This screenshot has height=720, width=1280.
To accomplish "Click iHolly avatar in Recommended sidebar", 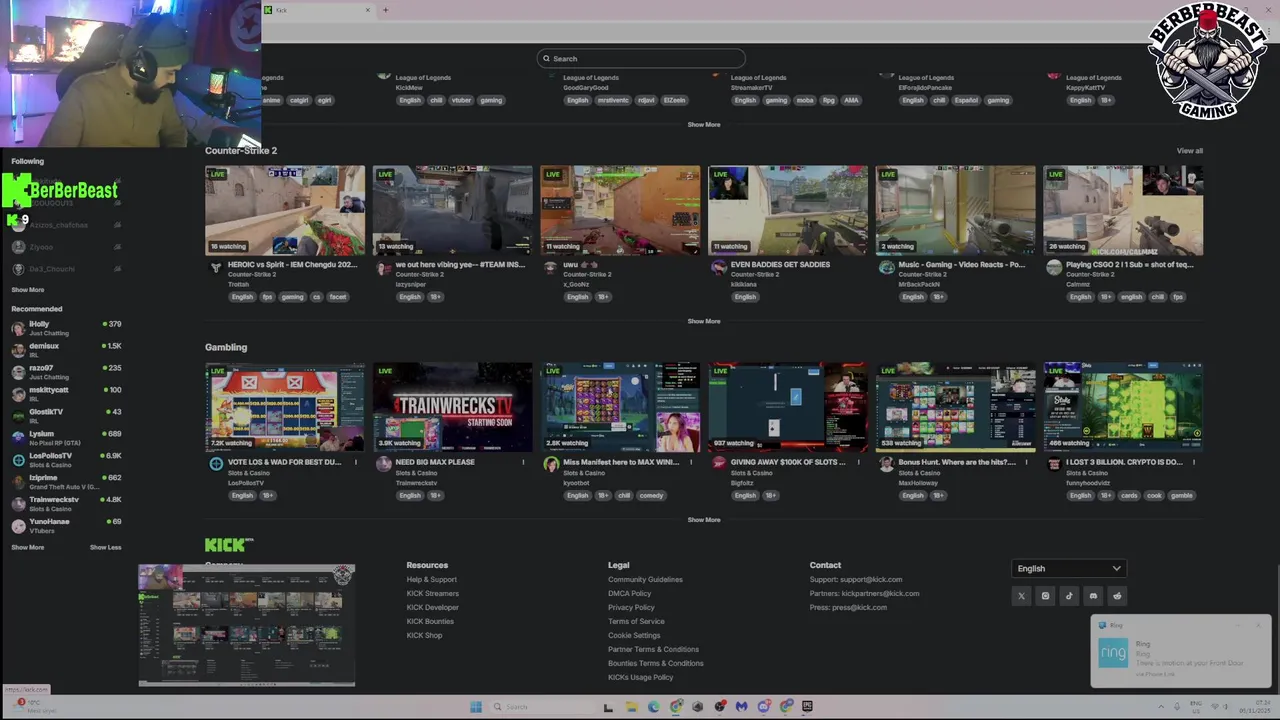I will click(x=18, y=328).
